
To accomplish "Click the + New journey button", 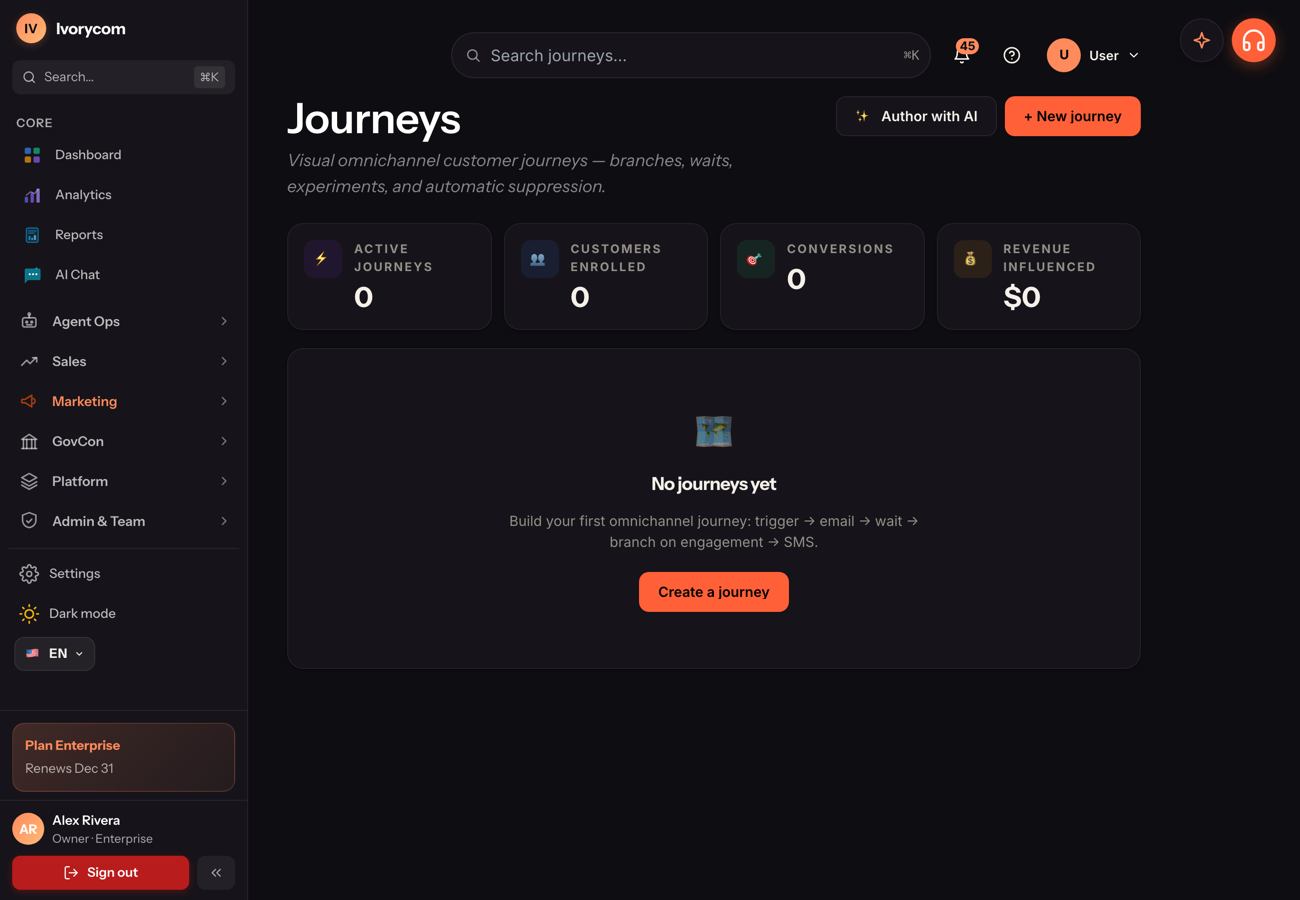I will click(1072, 116).
